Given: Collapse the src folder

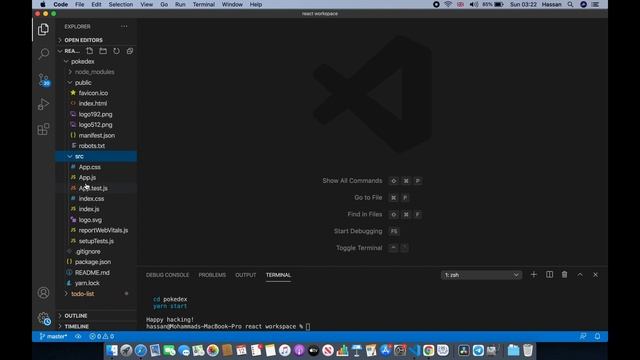Looking at the screenshot, I should coord(96,156).
